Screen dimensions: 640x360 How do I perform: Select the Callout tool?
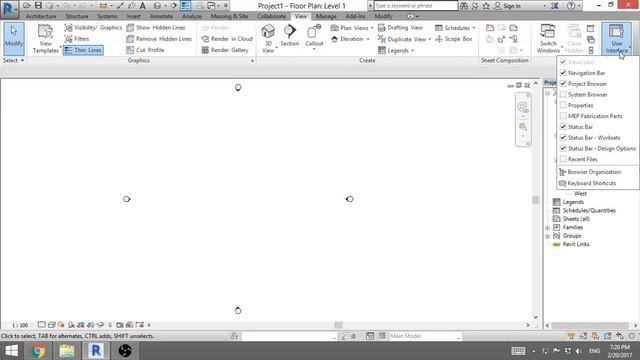point(314,37)
